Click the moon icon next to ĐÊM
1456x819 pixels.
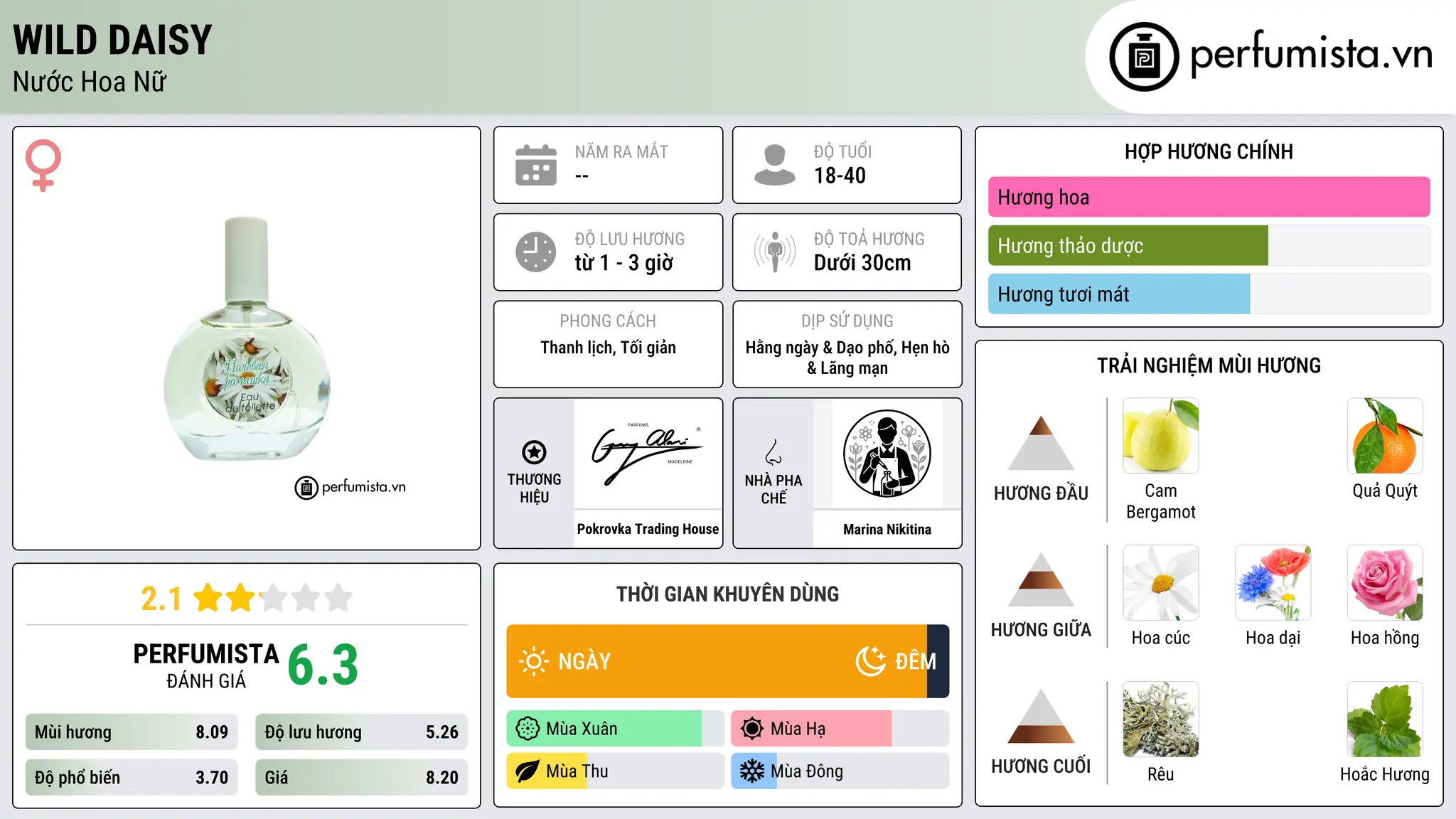click(x=870, y=661)
